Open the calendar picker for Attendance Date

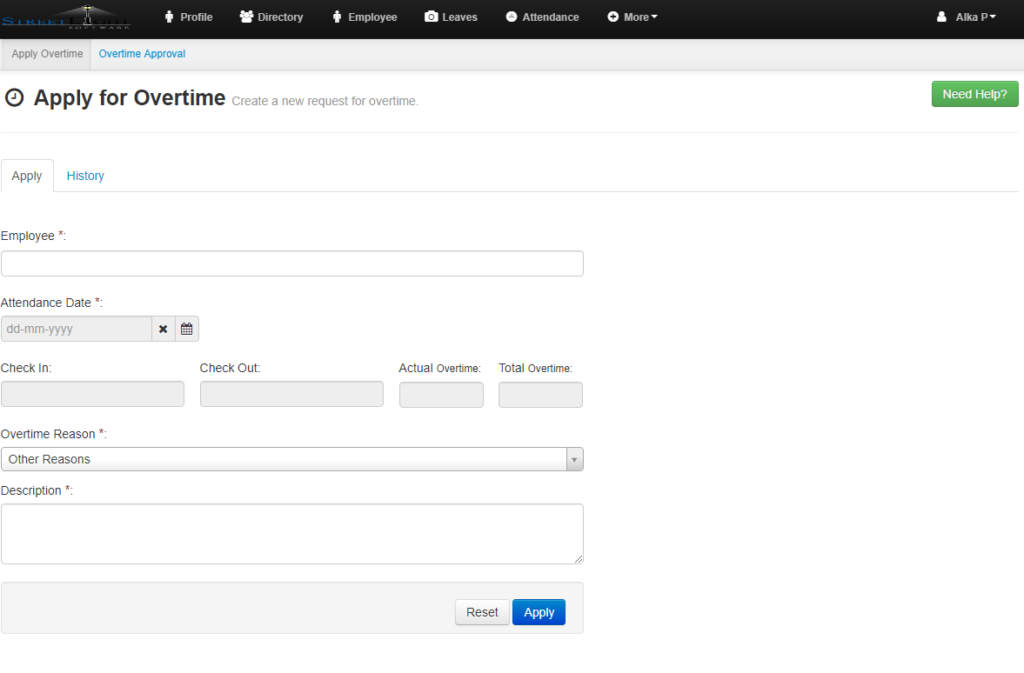click(x=186, y=328)
